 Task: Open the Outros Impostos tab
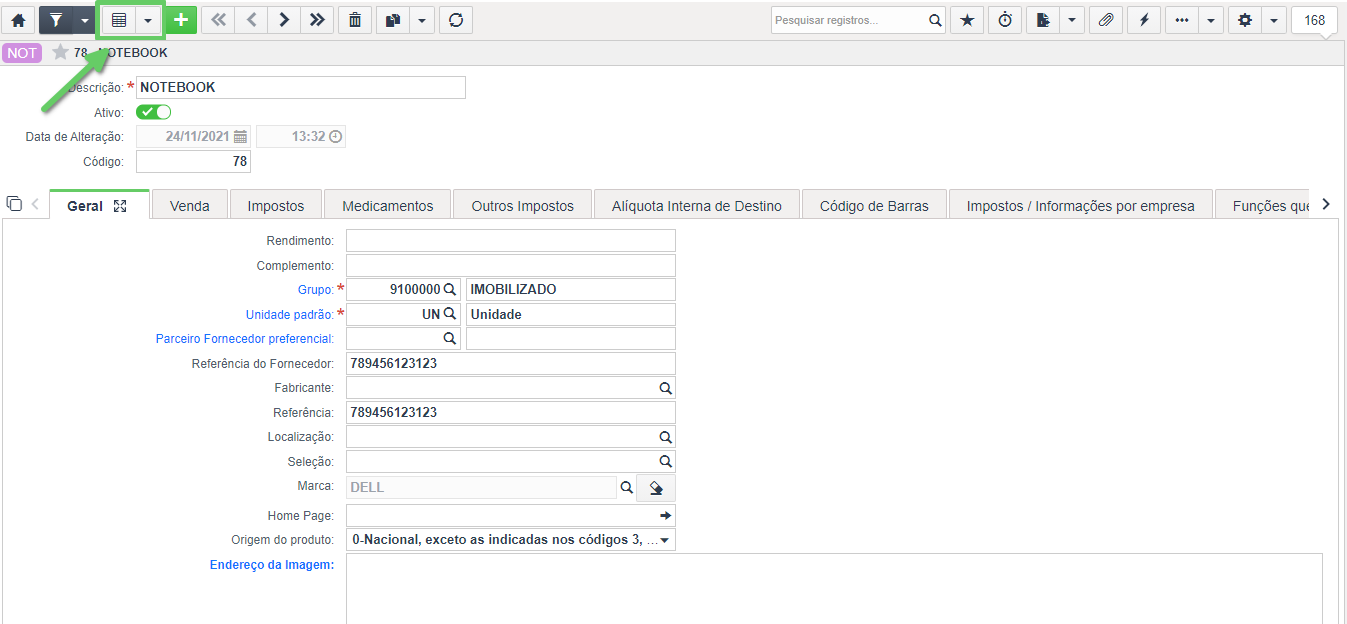pyautogui.click(x=523, y=205)
